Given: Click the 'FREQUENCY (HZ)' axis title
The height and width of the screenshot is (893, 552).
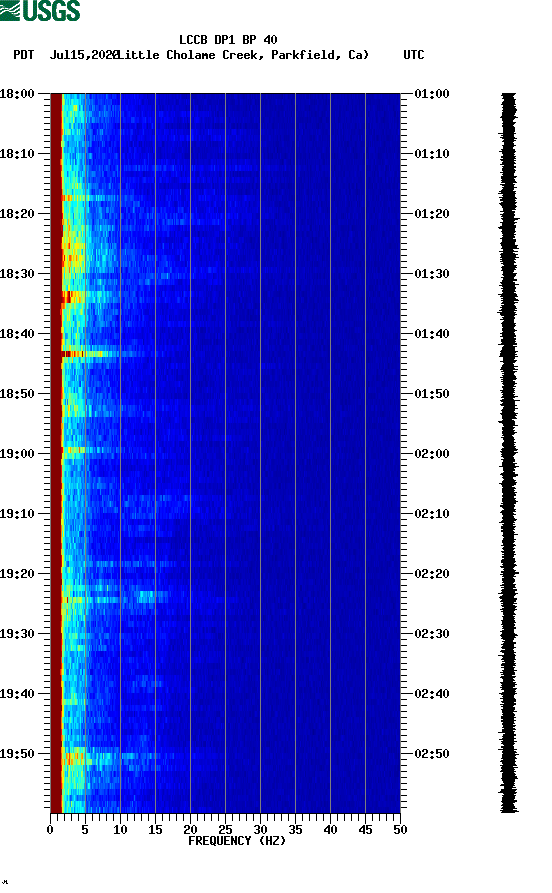Looking at the screenshot, I should (x=237, y=841).
